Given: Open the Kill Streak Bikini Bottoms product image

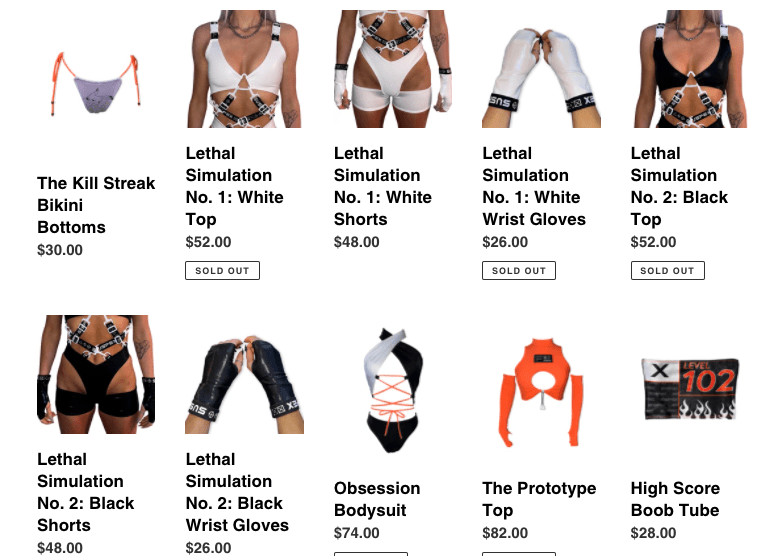Looking at the screenshot, I should coord(97,83).
